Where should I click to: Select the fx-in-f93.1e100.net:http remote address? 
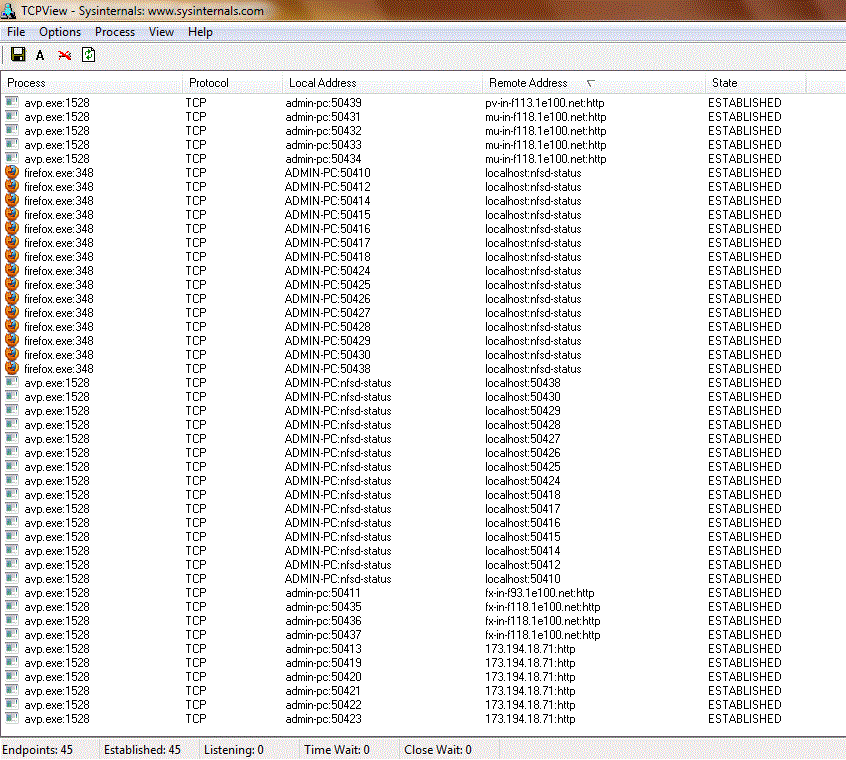[x=540, y=593]
